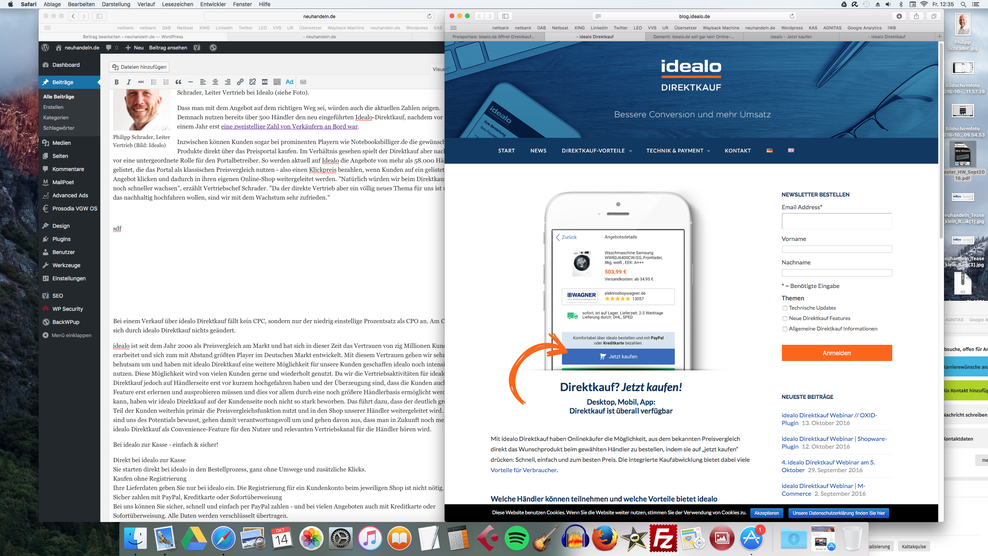Open Safari share button in idealo window

(916, 16)
